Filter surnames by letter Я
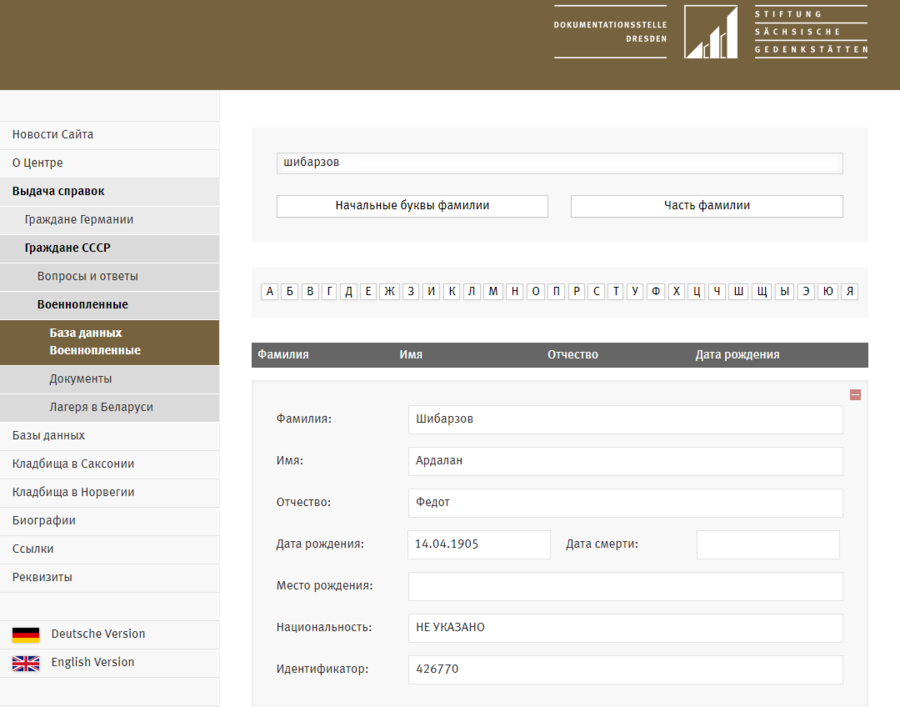Viewport: 900px width, 707px height. pyautogui.click(x=849, y=292)
